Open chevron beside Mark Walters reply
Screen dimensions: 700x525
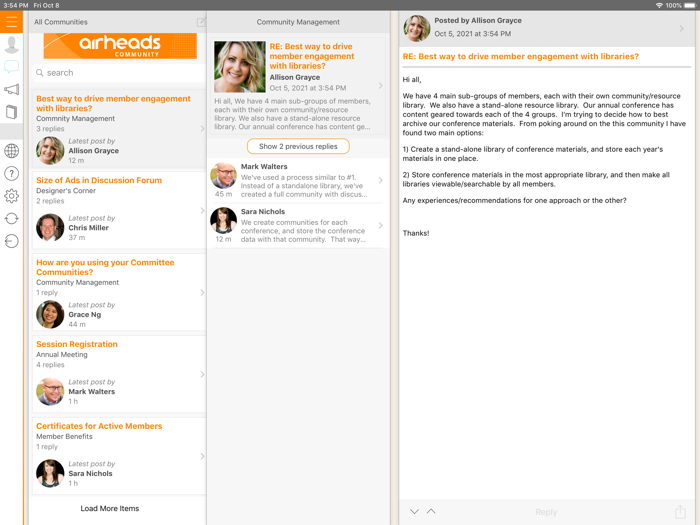[380, 180]
